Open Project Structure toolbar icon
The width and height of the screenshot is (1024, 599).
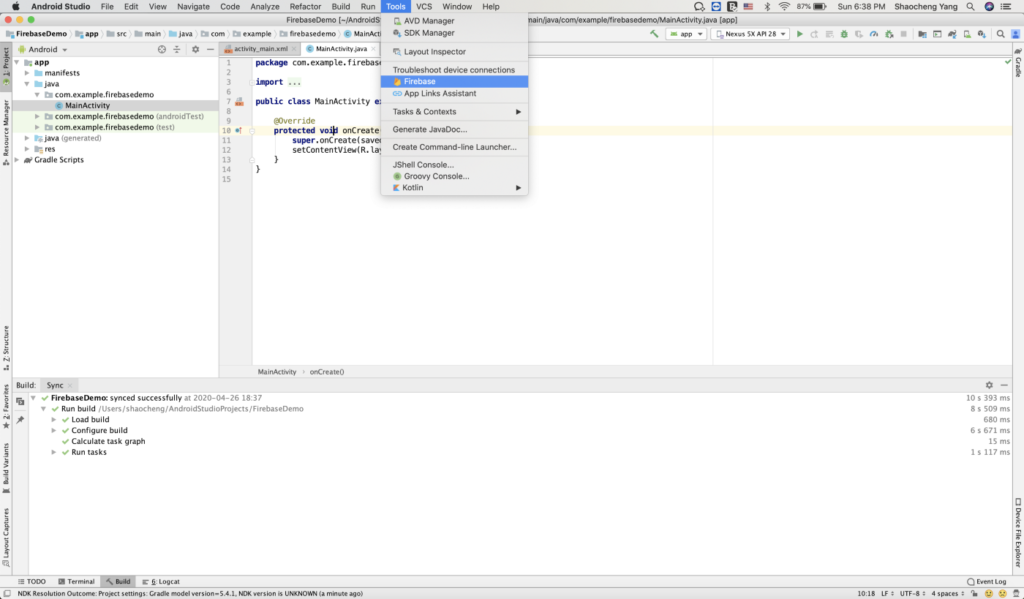point(922,34)
